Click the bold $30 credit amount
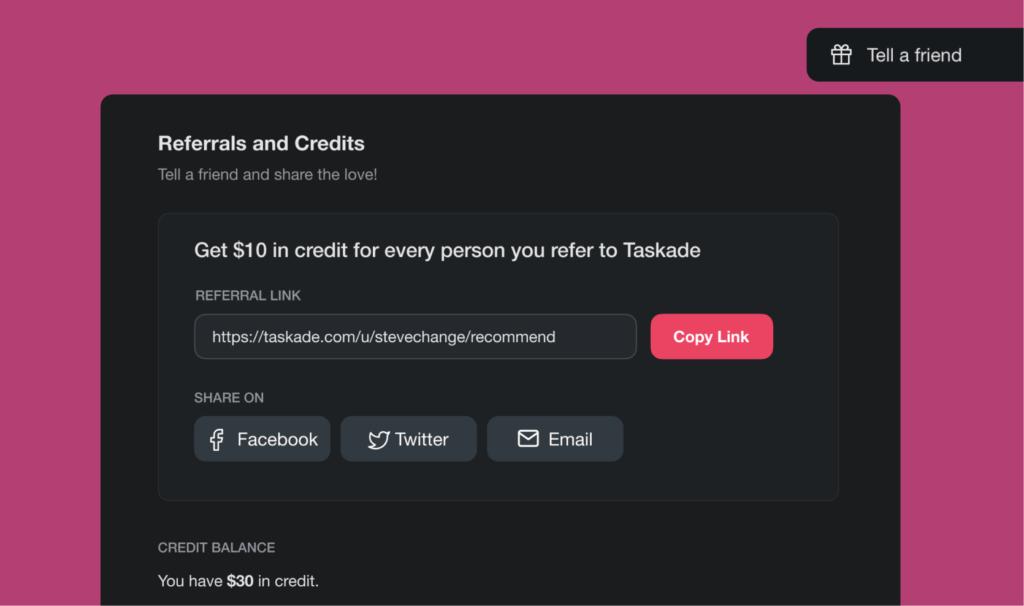This screenshot has width=1024, height=606. (x=240, y=581)
